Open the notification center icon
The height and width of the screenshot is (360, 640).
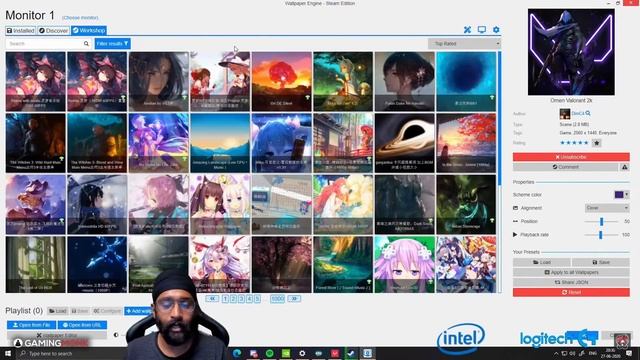click(629, 353)
